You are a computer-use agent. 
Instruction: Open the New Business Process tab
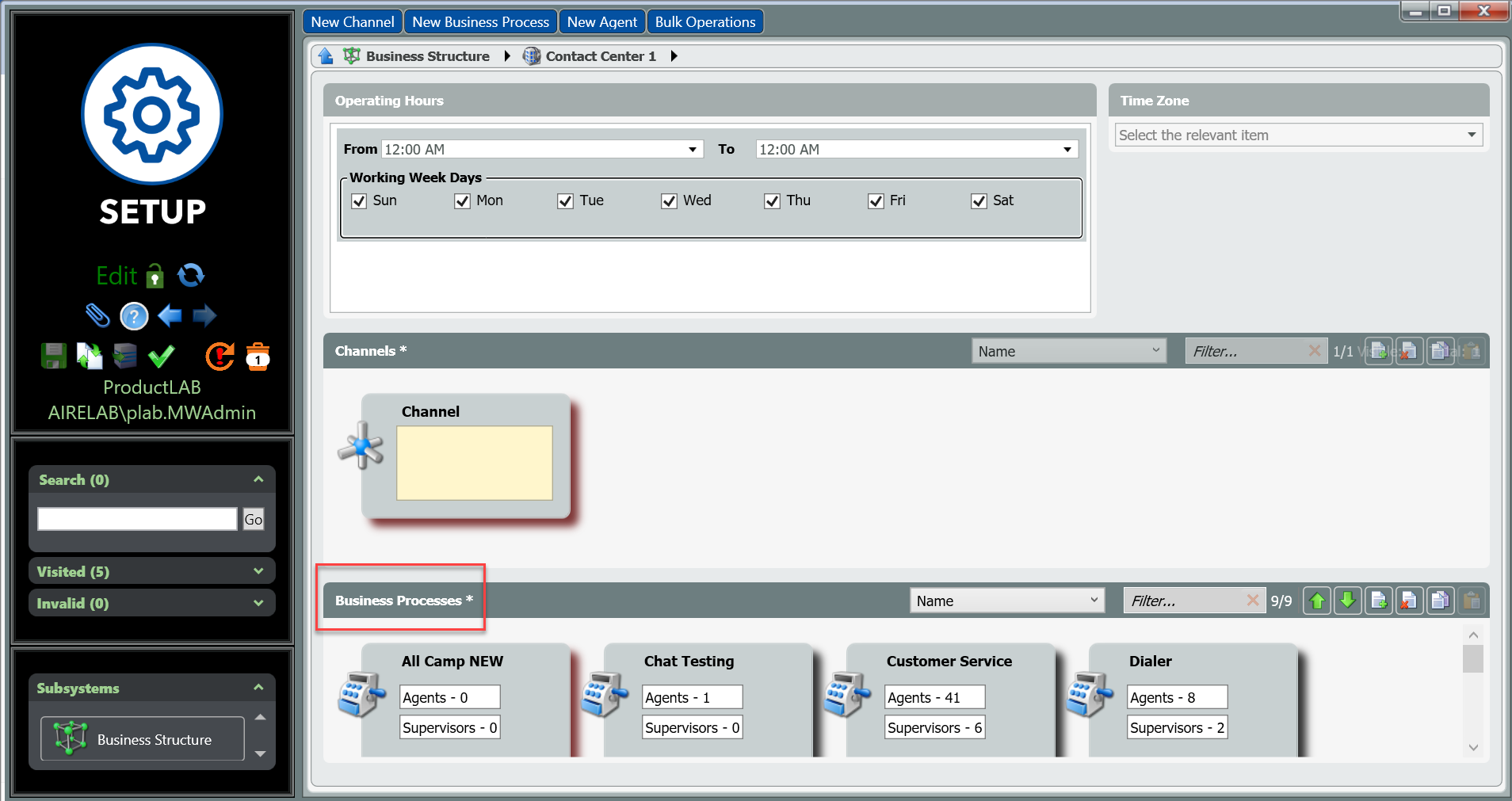coord(480,22)
